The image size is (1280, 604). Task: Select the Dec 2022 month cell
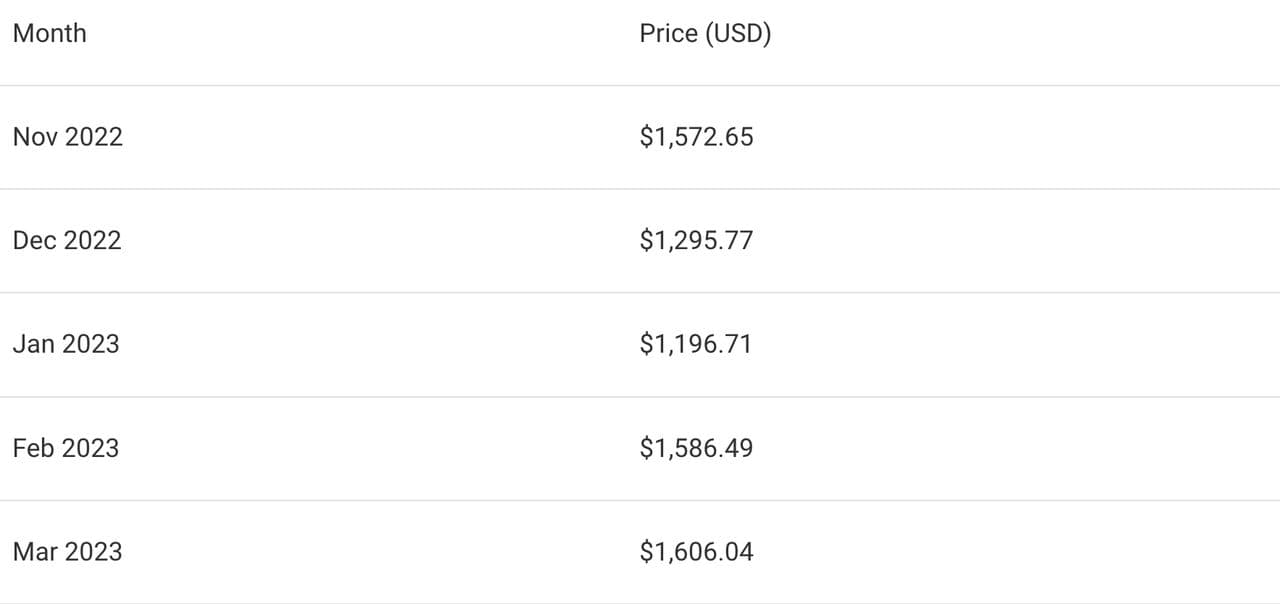[x=67, y=241]
